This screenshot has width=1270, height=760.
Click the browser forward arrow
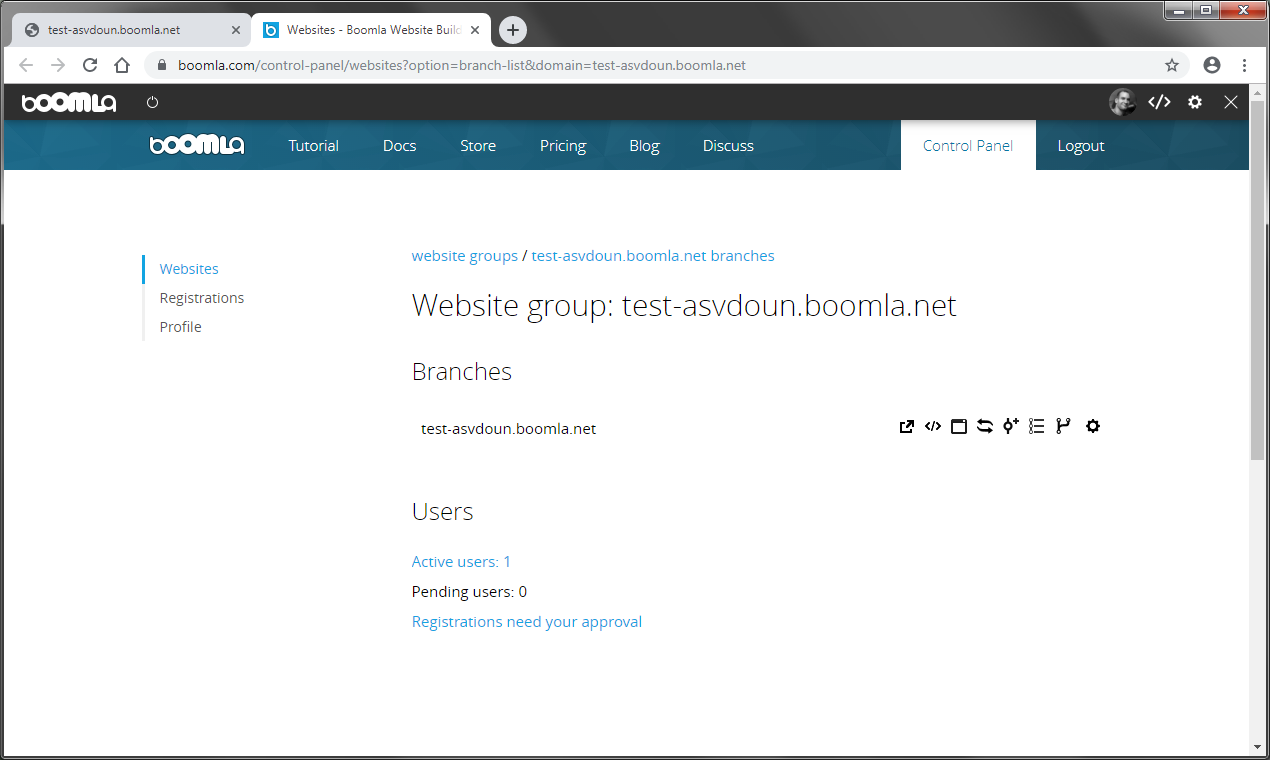click(x=58, y=65)
